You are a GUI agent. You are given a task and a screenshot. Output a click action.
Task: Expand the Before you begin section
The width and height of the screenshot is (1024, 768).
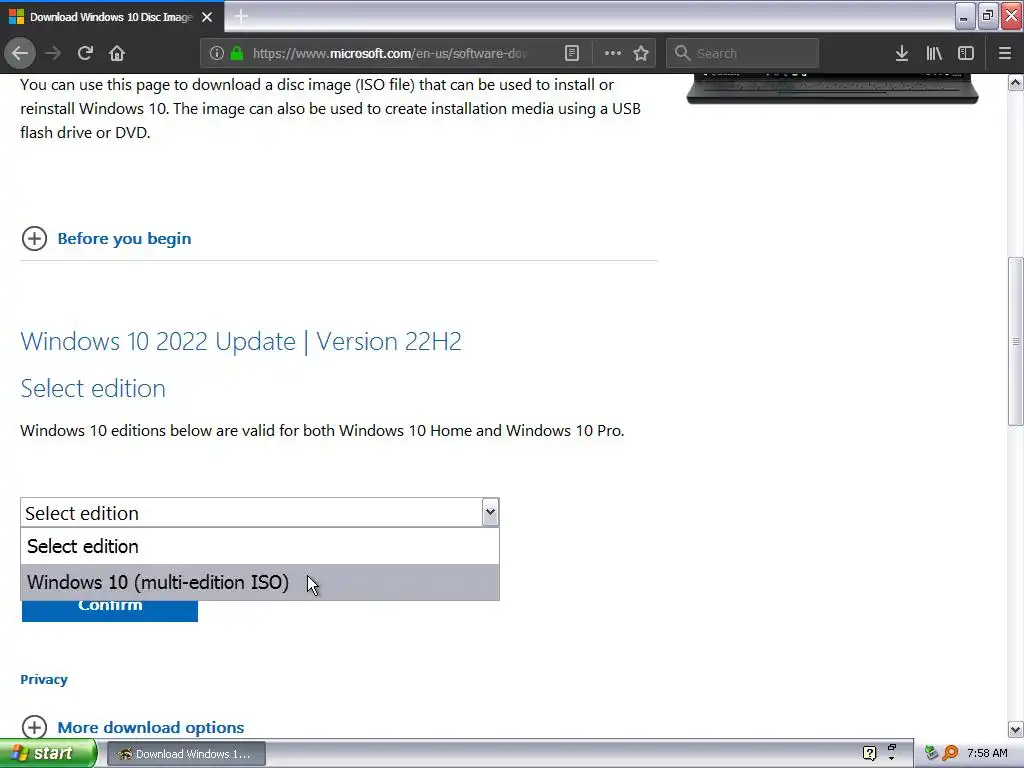pos(34,238)
